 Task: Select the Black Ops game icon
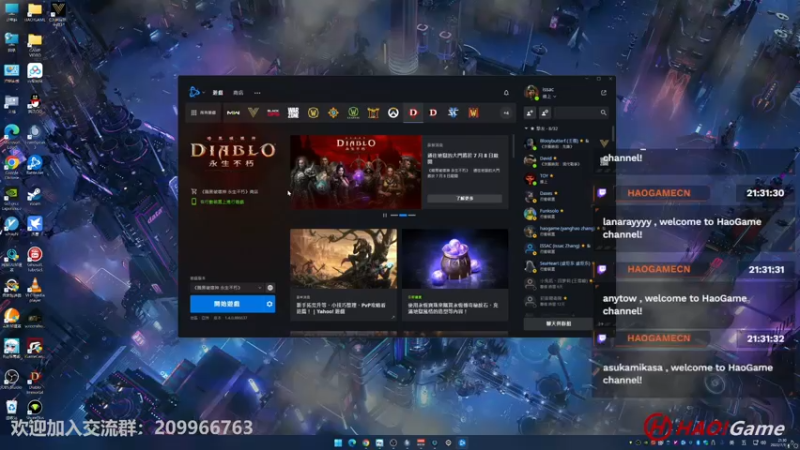pyautogui.click(x=273, y=113)
